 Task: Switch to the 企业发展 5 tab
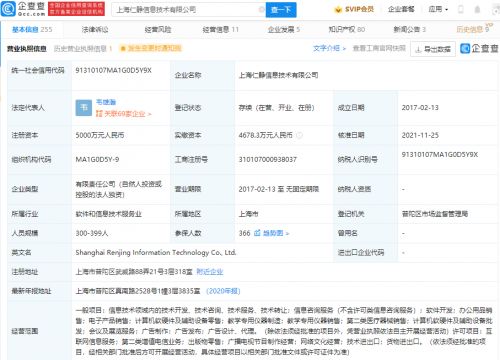(x=284, y=30)
